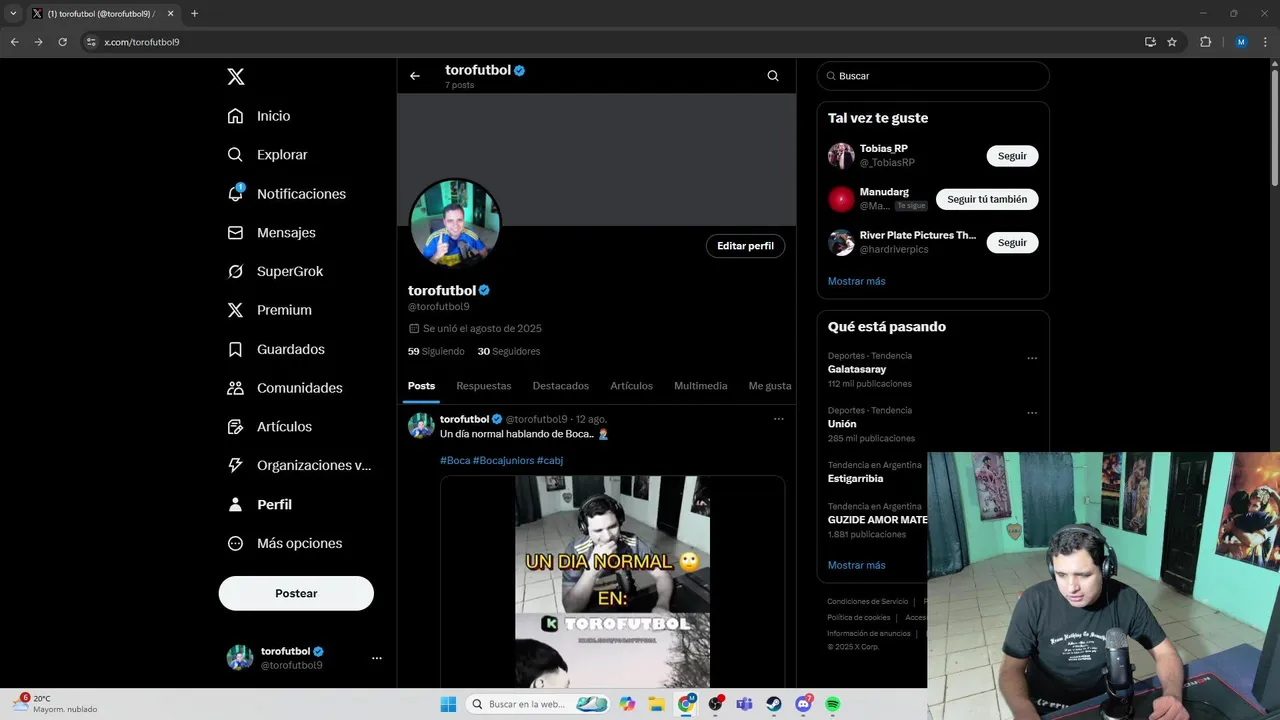This screenshot has height=720, width=1280.
Task: Click the #Bocajuniors hashtag
Action: pyautogui.click(x=503, y=460)
